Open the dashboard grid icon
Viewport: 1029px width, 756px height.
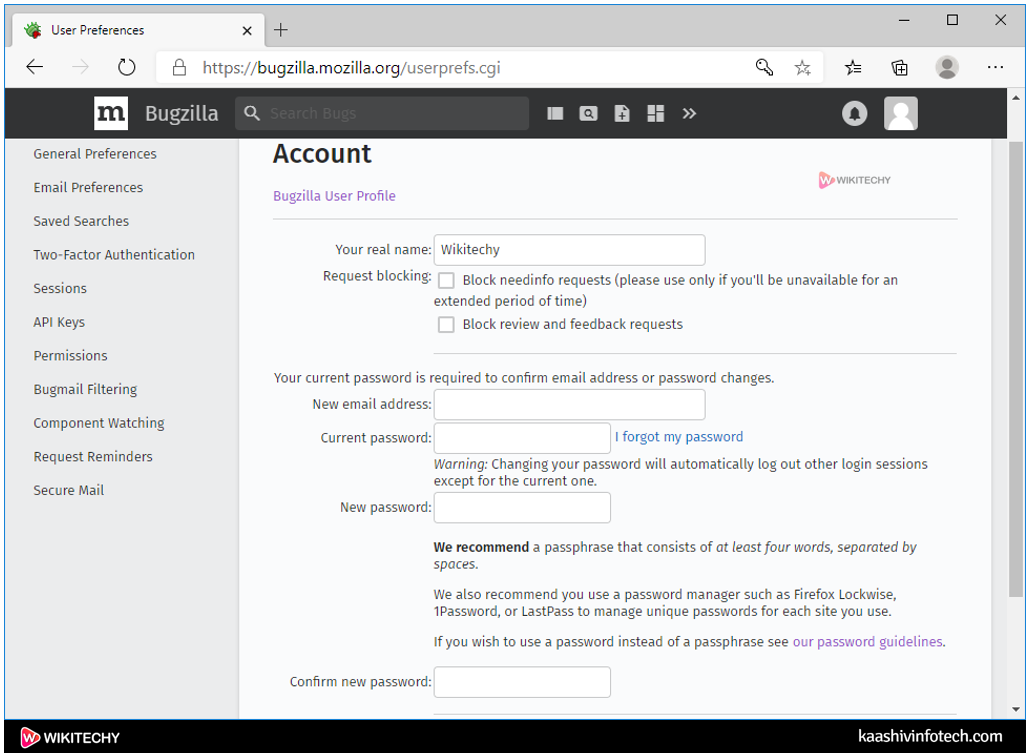[656, 114]
